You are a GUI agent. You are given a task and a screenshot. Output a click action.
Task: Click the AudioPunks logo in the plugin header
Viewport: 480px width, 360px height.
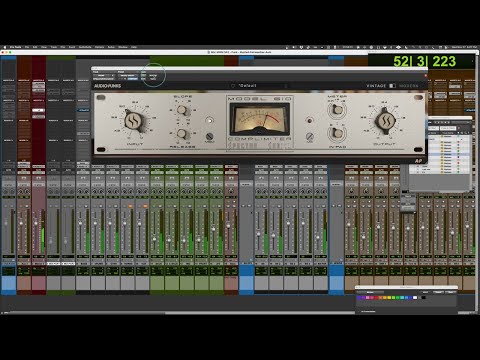pyautogui.click(x=107, y=86)
